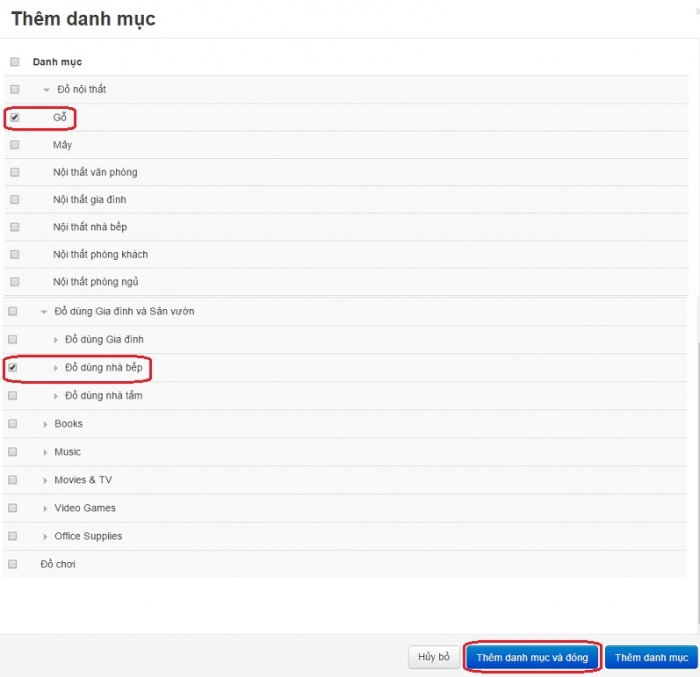Select the Books label

pos(68,424)
